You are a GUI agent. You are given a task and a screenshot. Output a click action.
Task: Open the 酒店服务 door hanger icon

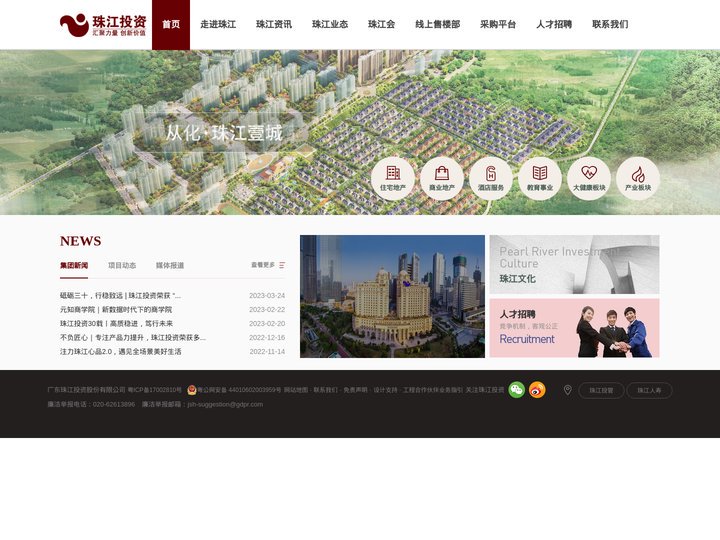pyautogui.click(x=491, y=179)
